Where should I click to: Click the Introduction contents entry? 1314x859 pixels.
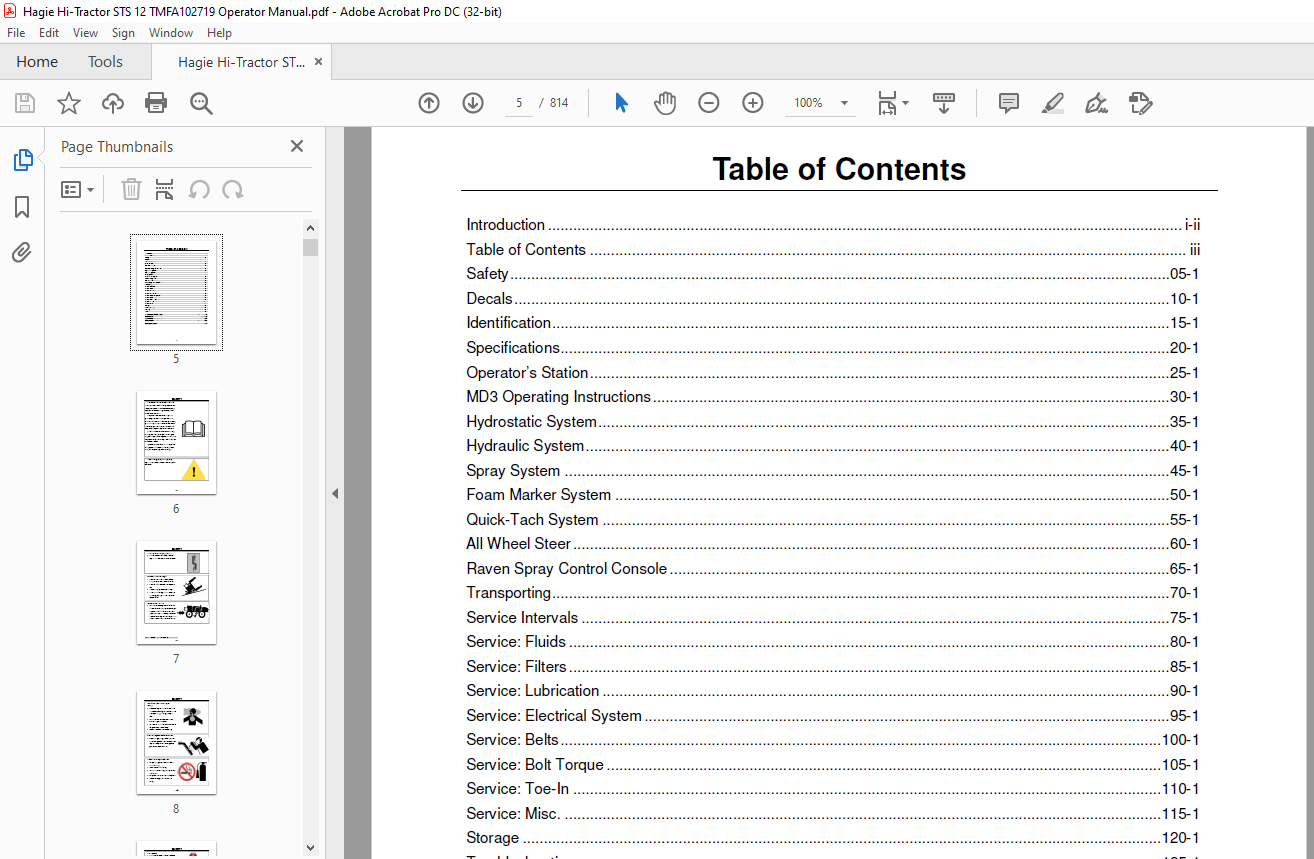click(x=832, y=225)
